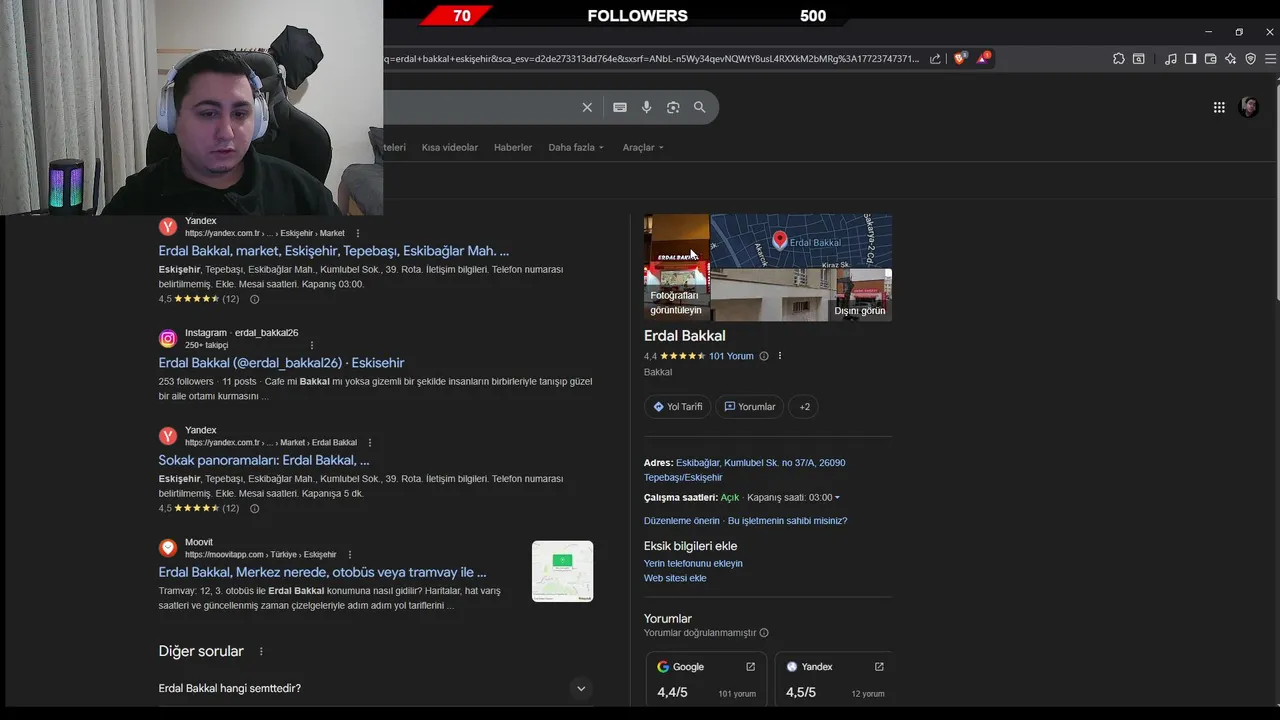The height and width of the screenshot is (720, 1280).
Task: Open Erdal Bakkal market Yandex result link
Action: coord(333,251)
